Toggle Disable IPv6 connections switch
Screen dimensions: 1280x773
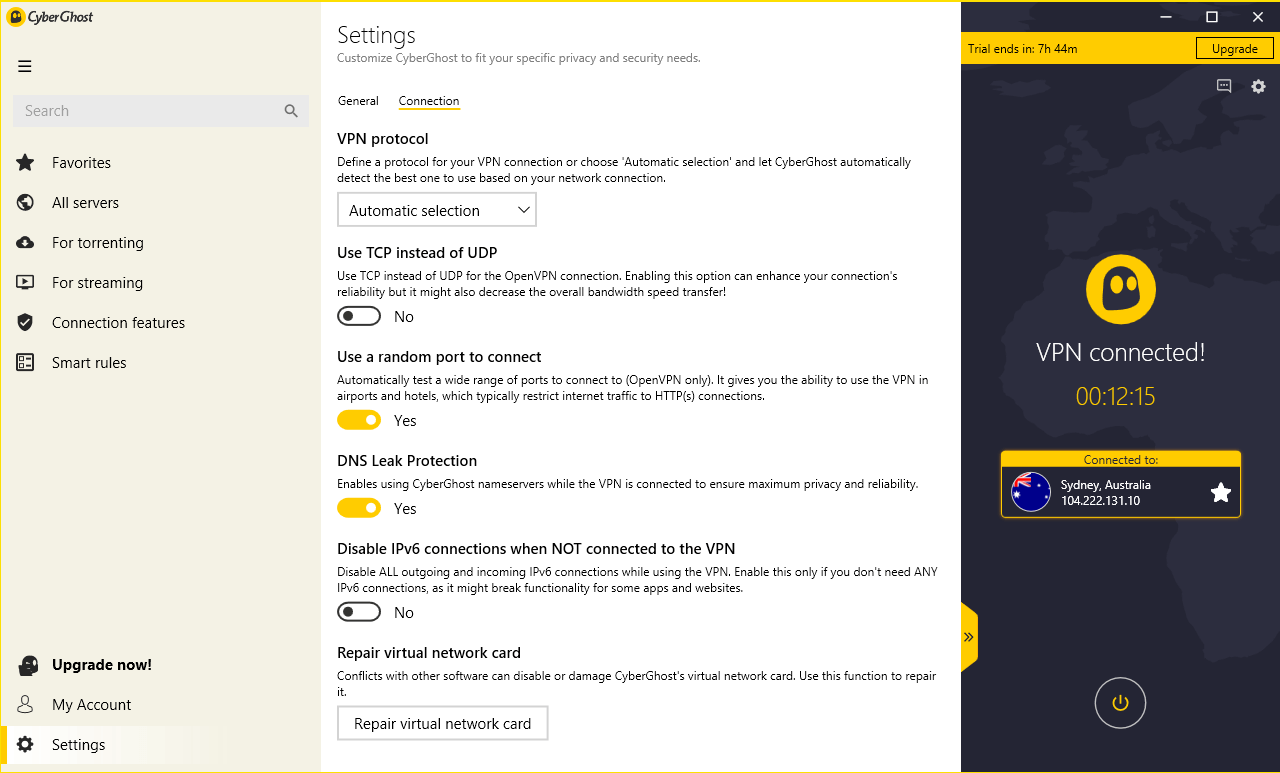(359, 613)
